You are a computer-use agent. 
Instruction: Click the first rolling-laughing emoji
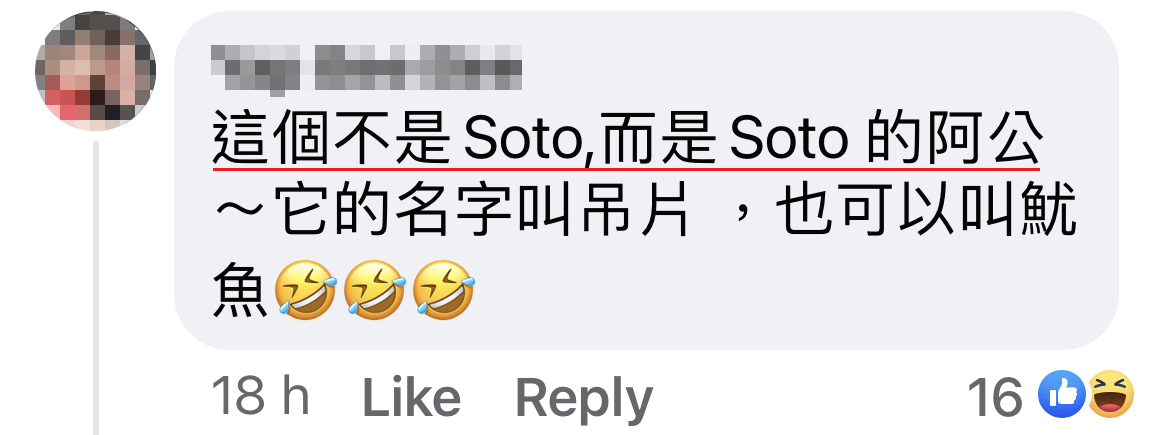(306, 290)
